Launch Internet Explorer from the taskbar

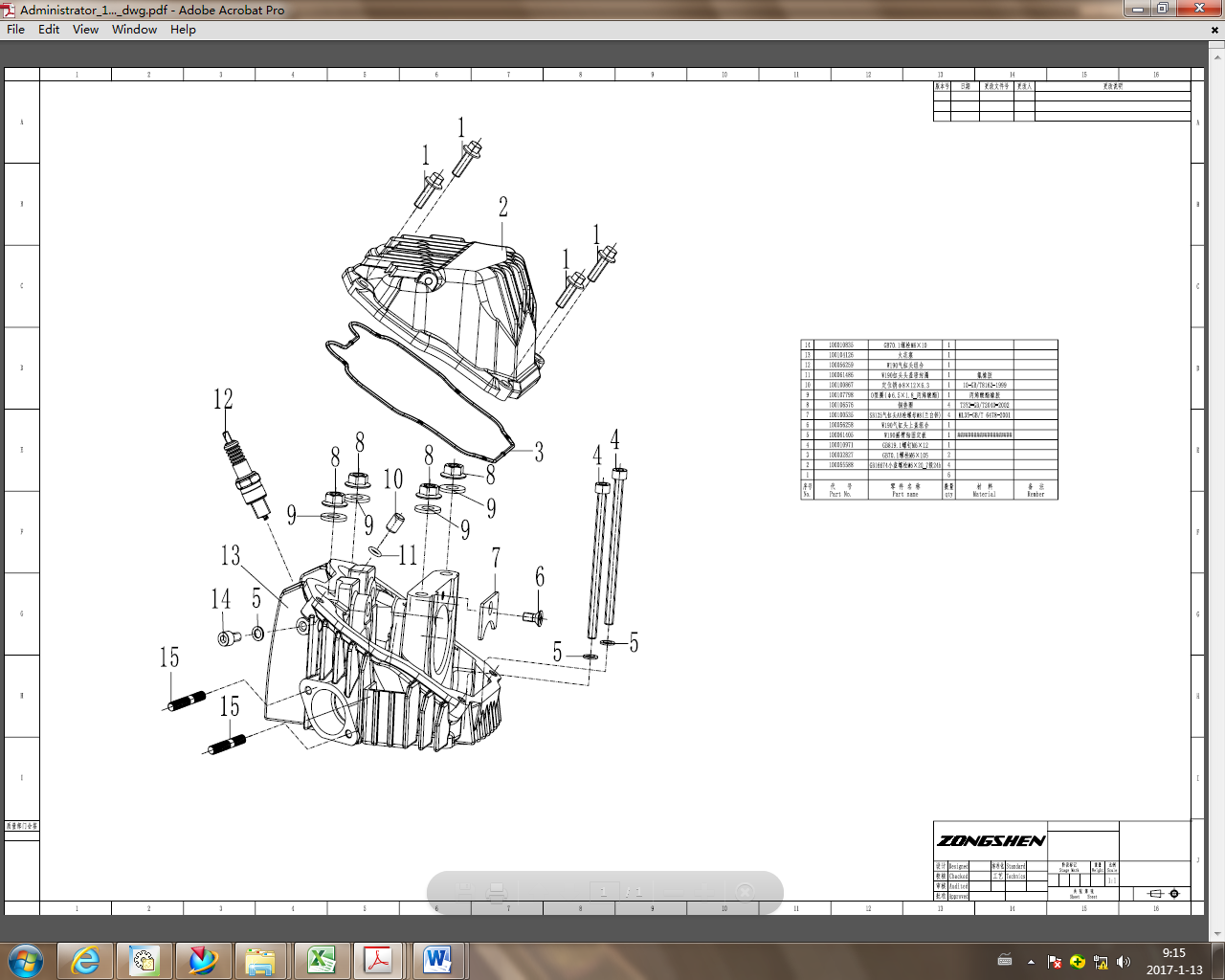coord(83,961)
